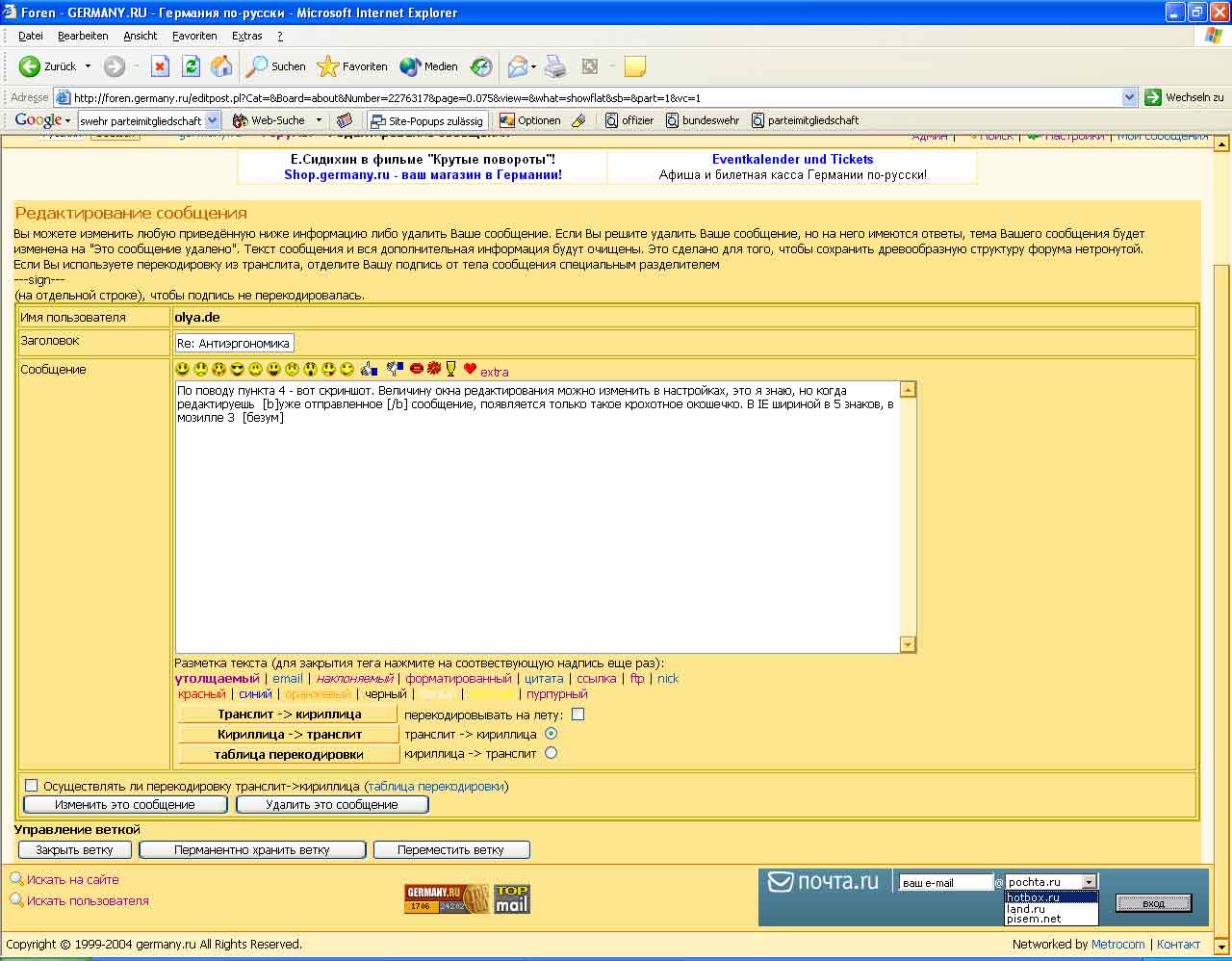
Task: Click the Mail envelope toolbar icon
Action: coord(518,66)
